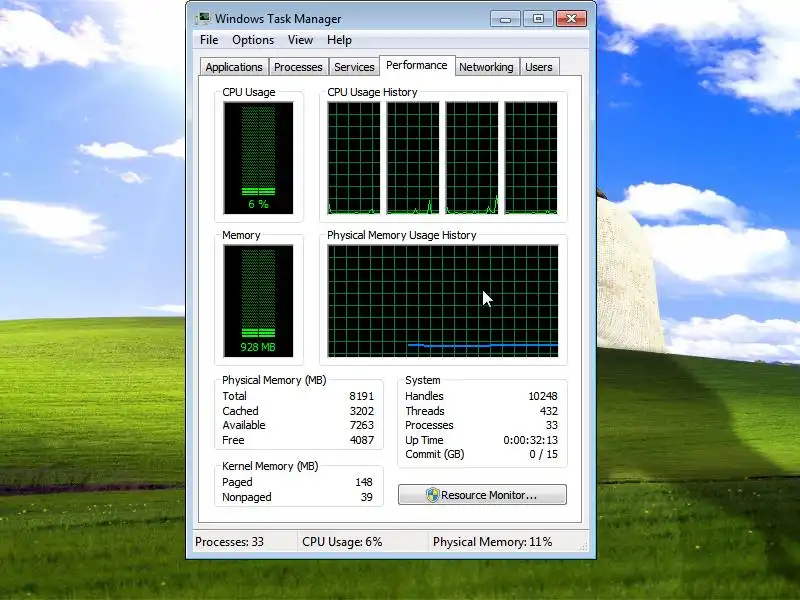Click the Total physical memory value 8191
This screenshot has height=600, width=800.
pyautogui.click(x=362, y=396)
